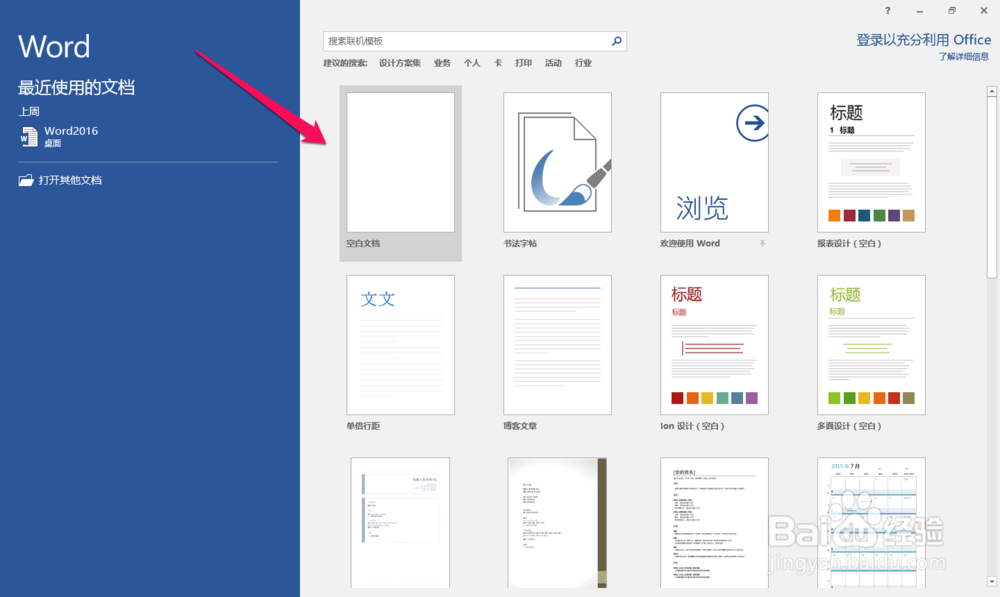Screen dimensions: 1000x597
Task: Select suggested search 卡
Action: coord(497,63)
